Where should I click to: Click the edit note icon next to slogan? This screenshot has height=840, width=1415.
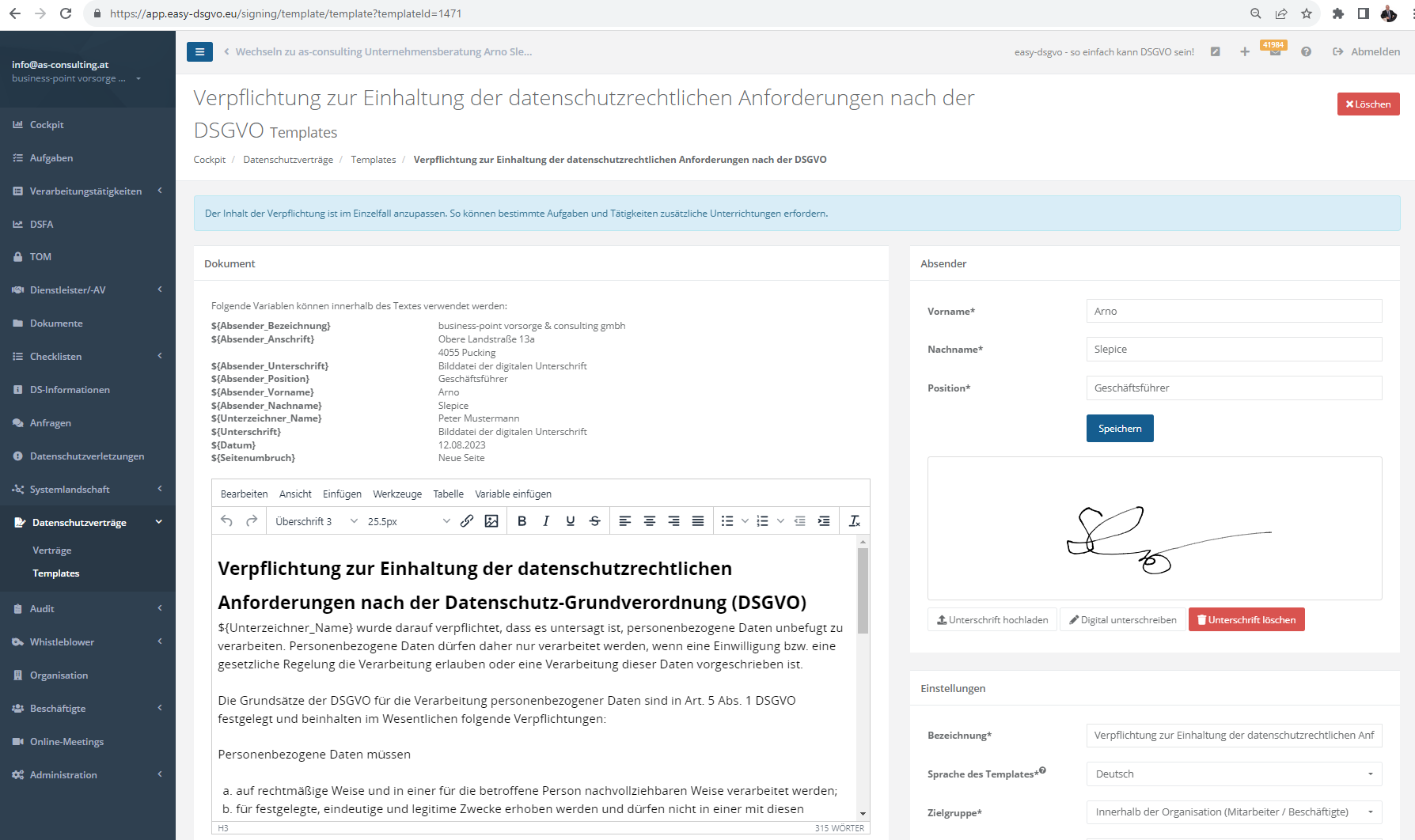(1216, 51)
